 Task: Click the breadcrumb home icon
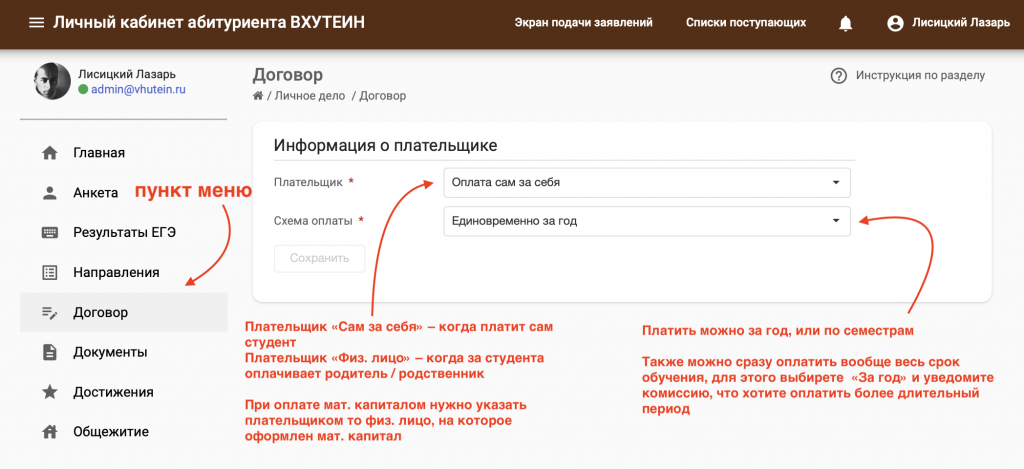pyautogui.click(x=258, y=96)
